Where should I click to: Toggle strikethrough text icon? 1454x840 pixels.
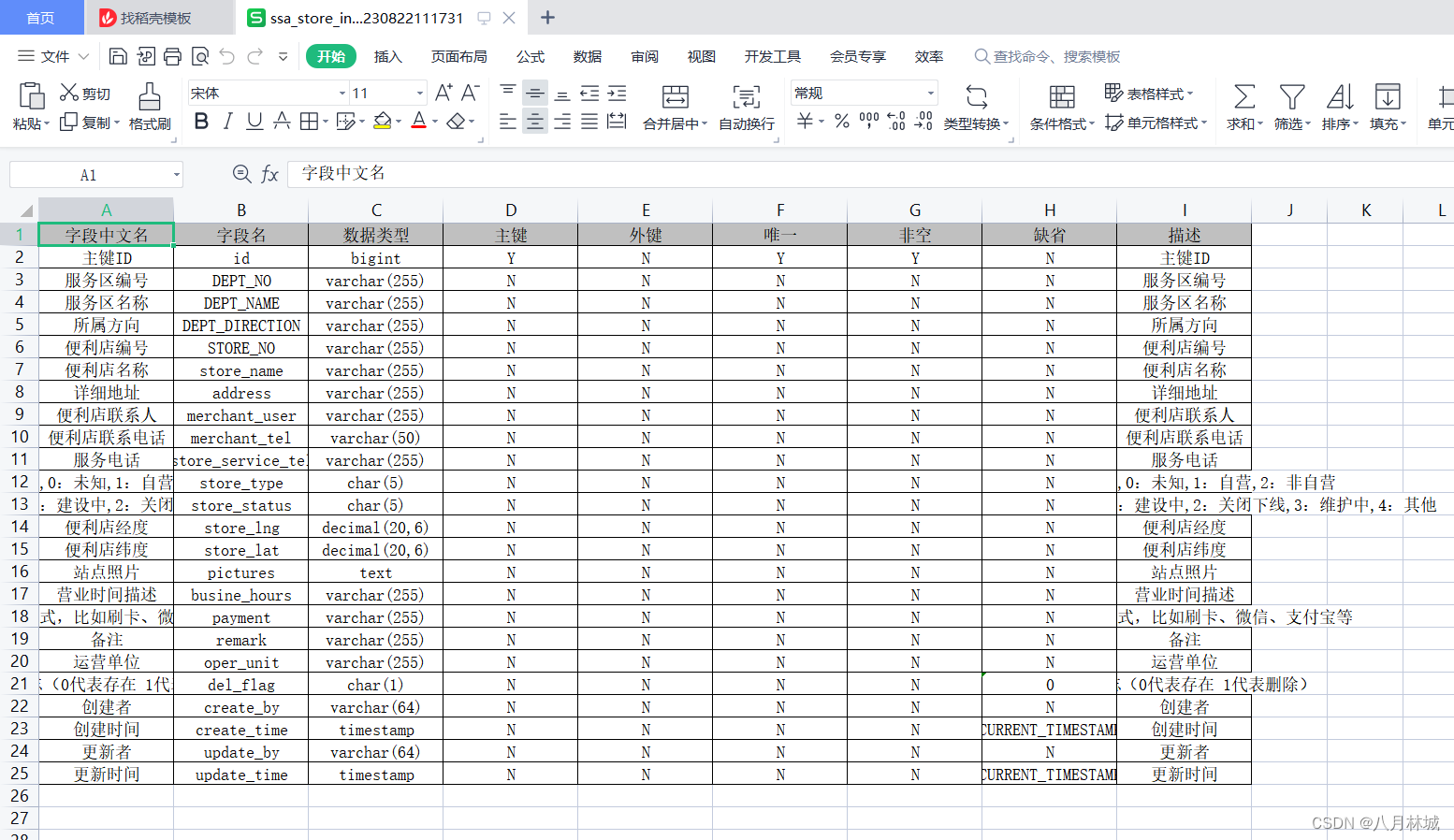[282, 121]
